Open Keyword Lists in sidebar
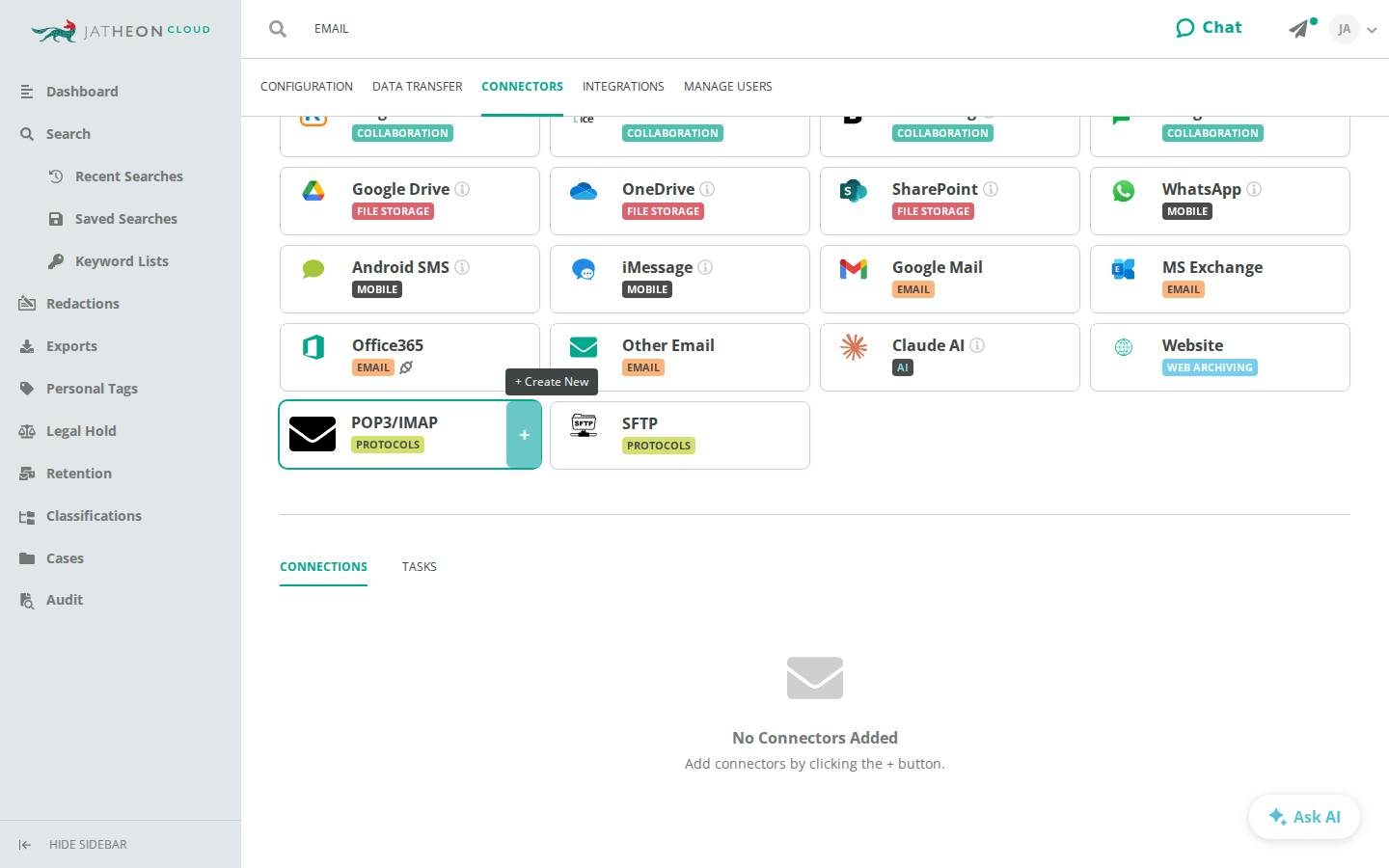1389x868 pixels. pyautogui.click(x=122, y=261)
